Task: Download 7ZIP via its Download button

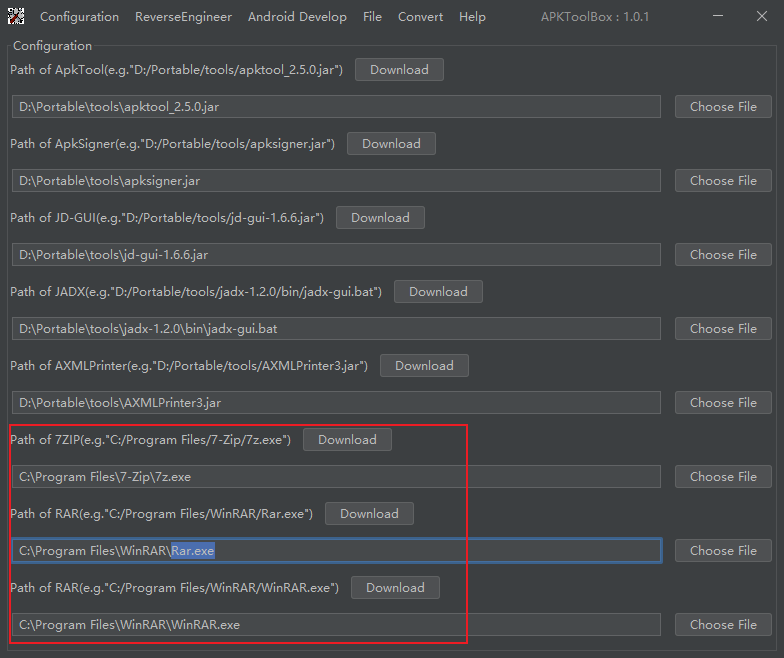Action: (x=347, y=440)
